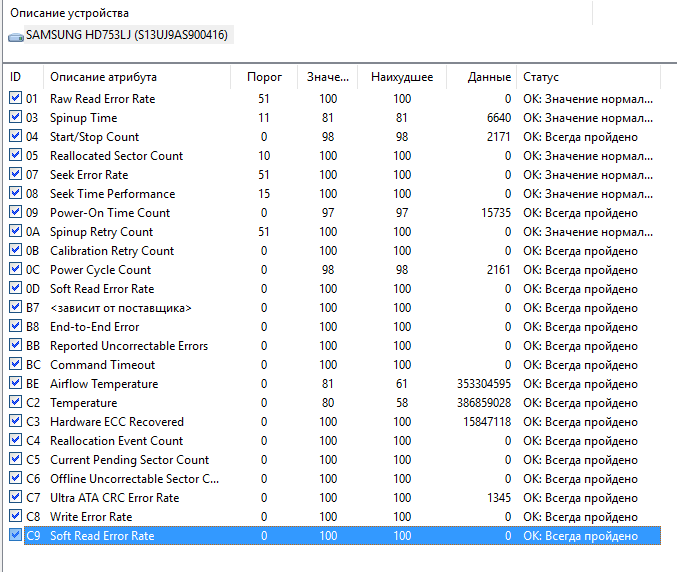The width and height of the screenshot is (677, 572).
Task: Select the Ultra ATA CRC Error Rate row
Action: pyautogui.click(x=342, y=498)
